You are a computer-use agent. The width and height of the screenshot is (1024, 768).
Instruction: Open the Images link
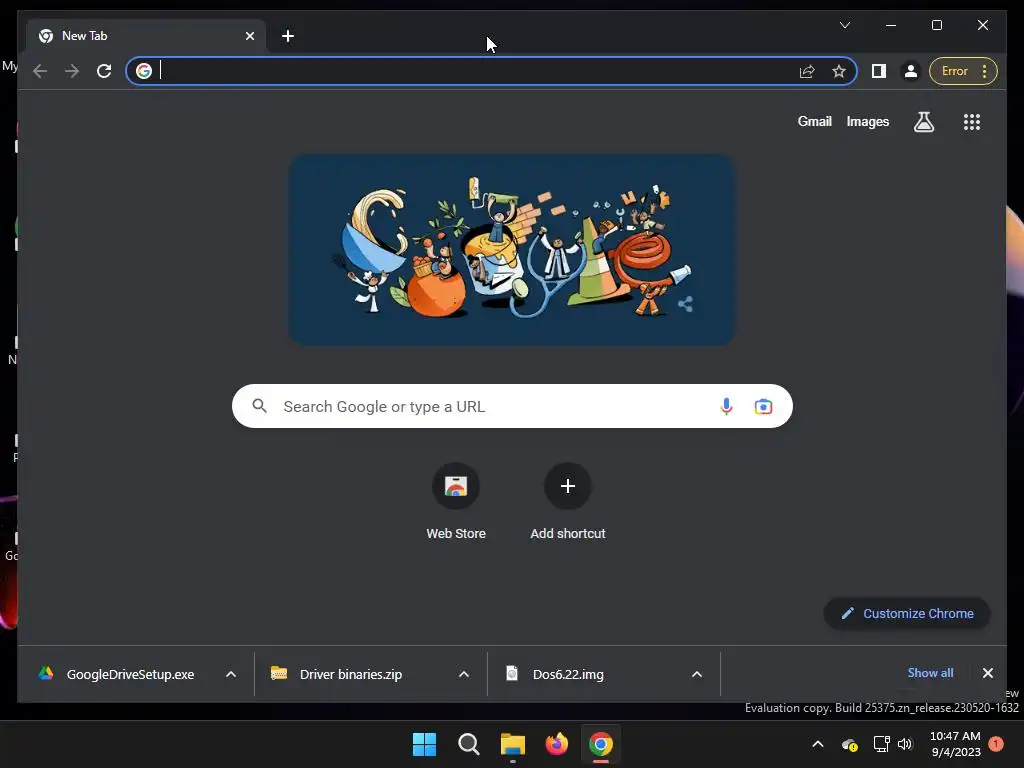(x=868, y=121)
